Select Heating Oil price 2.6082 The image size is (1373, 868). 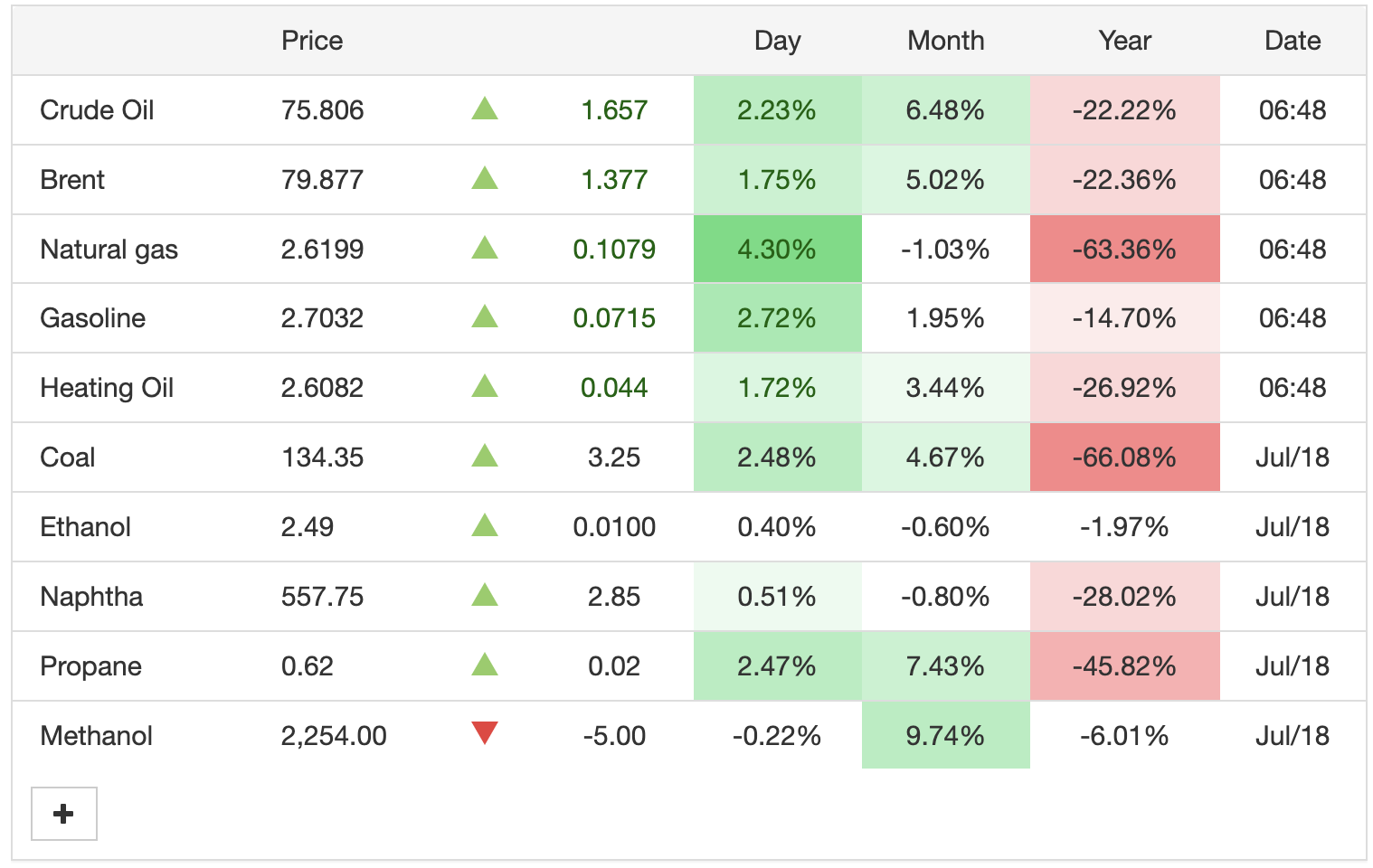[x=322, y=388]
